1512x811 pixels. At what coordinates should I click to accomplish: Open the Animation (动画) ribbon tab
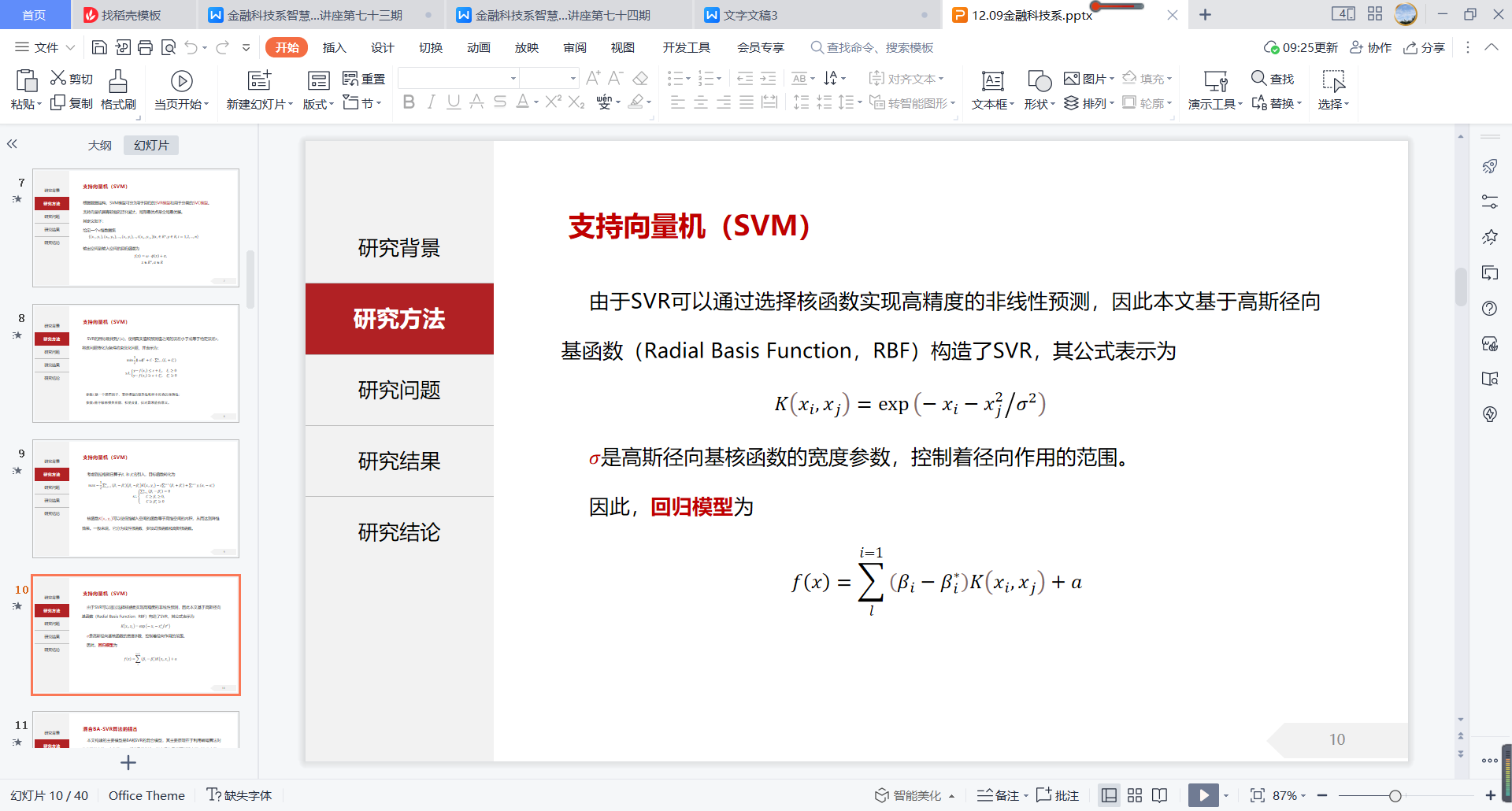(478, 48)
